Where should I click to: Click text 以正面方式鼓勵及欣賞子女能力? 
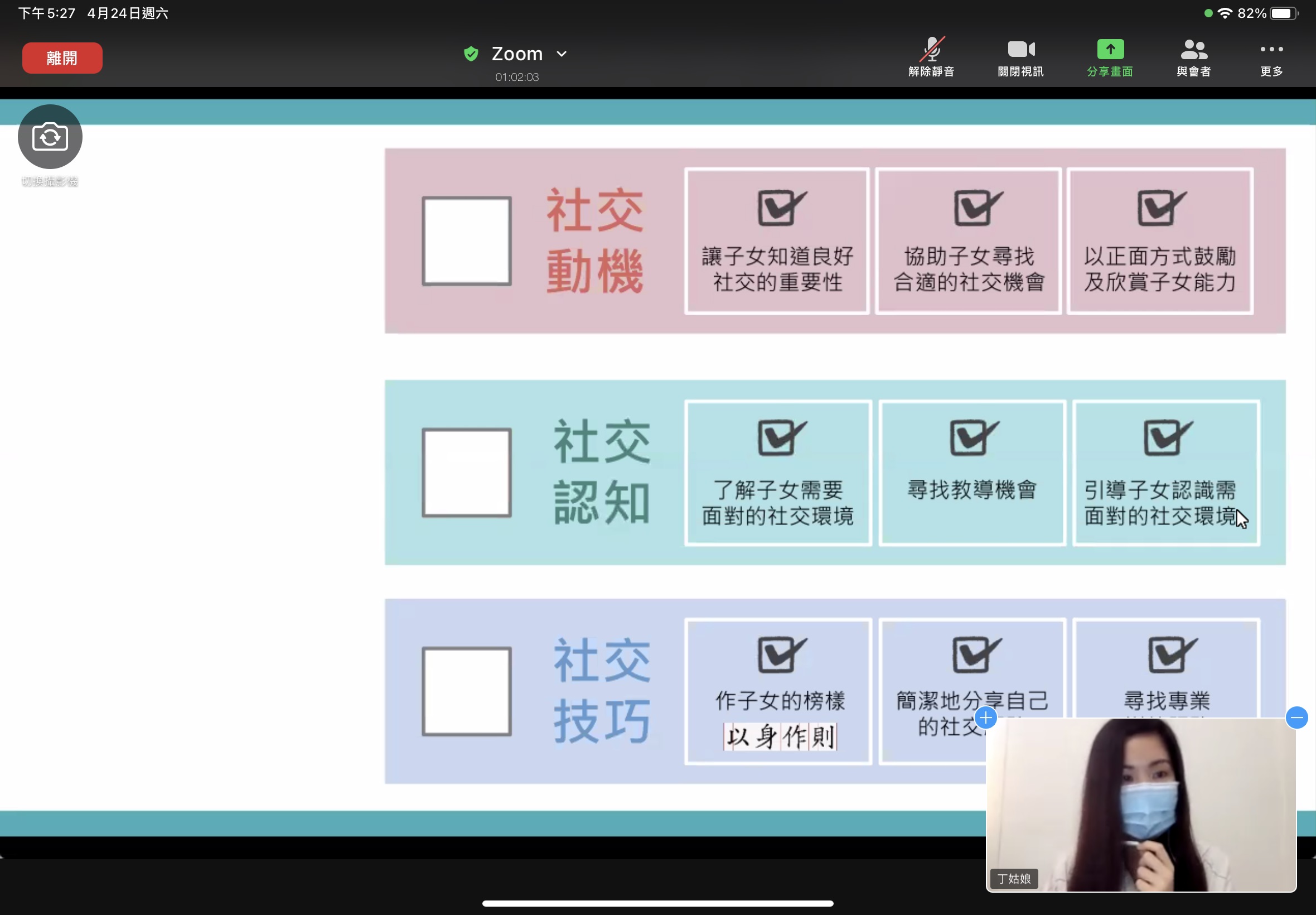coord(1160,269)
